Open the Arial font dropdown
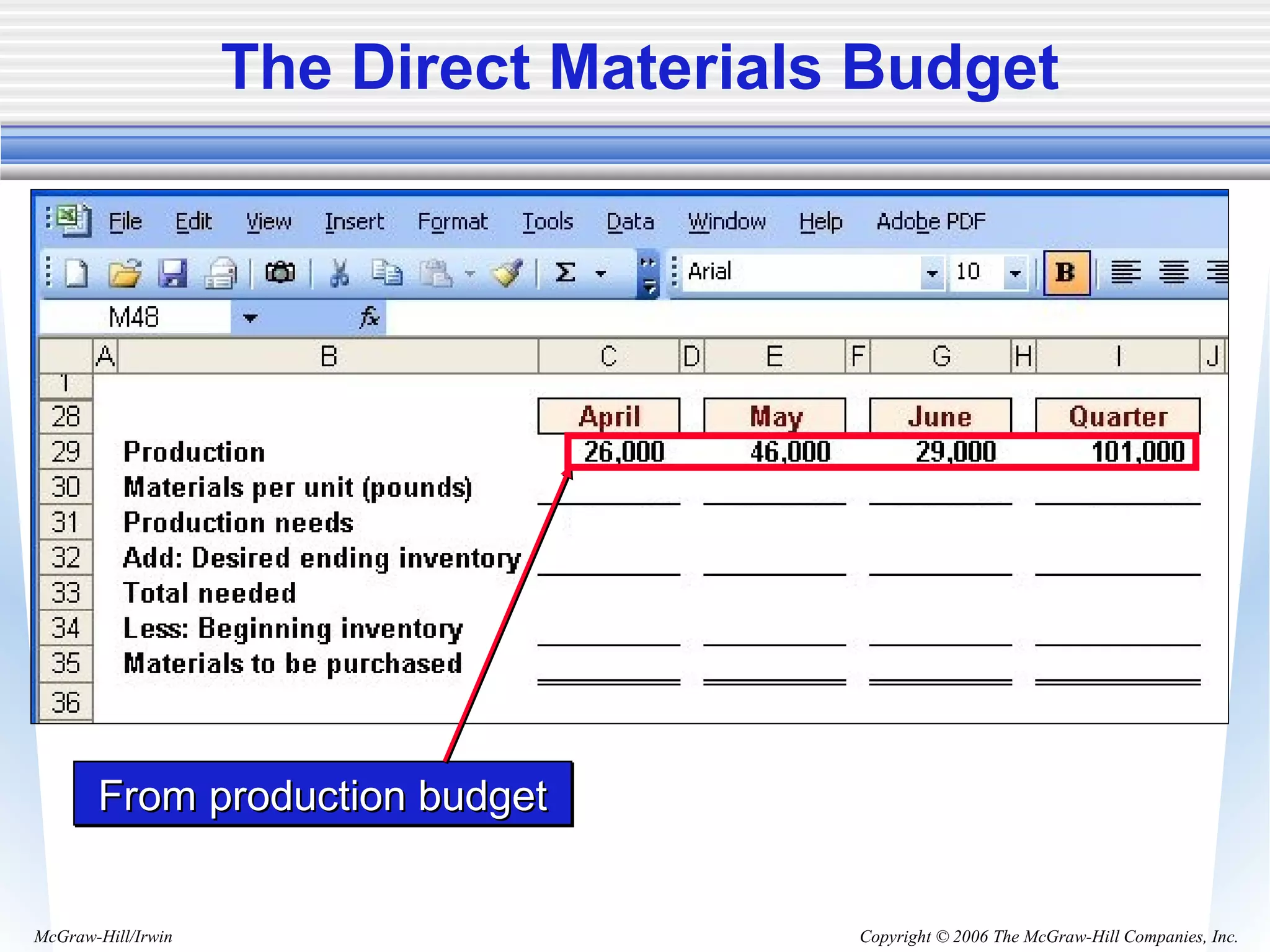Image resolution: width=1270 pixels, height=952 pixels. coord(931,273)
